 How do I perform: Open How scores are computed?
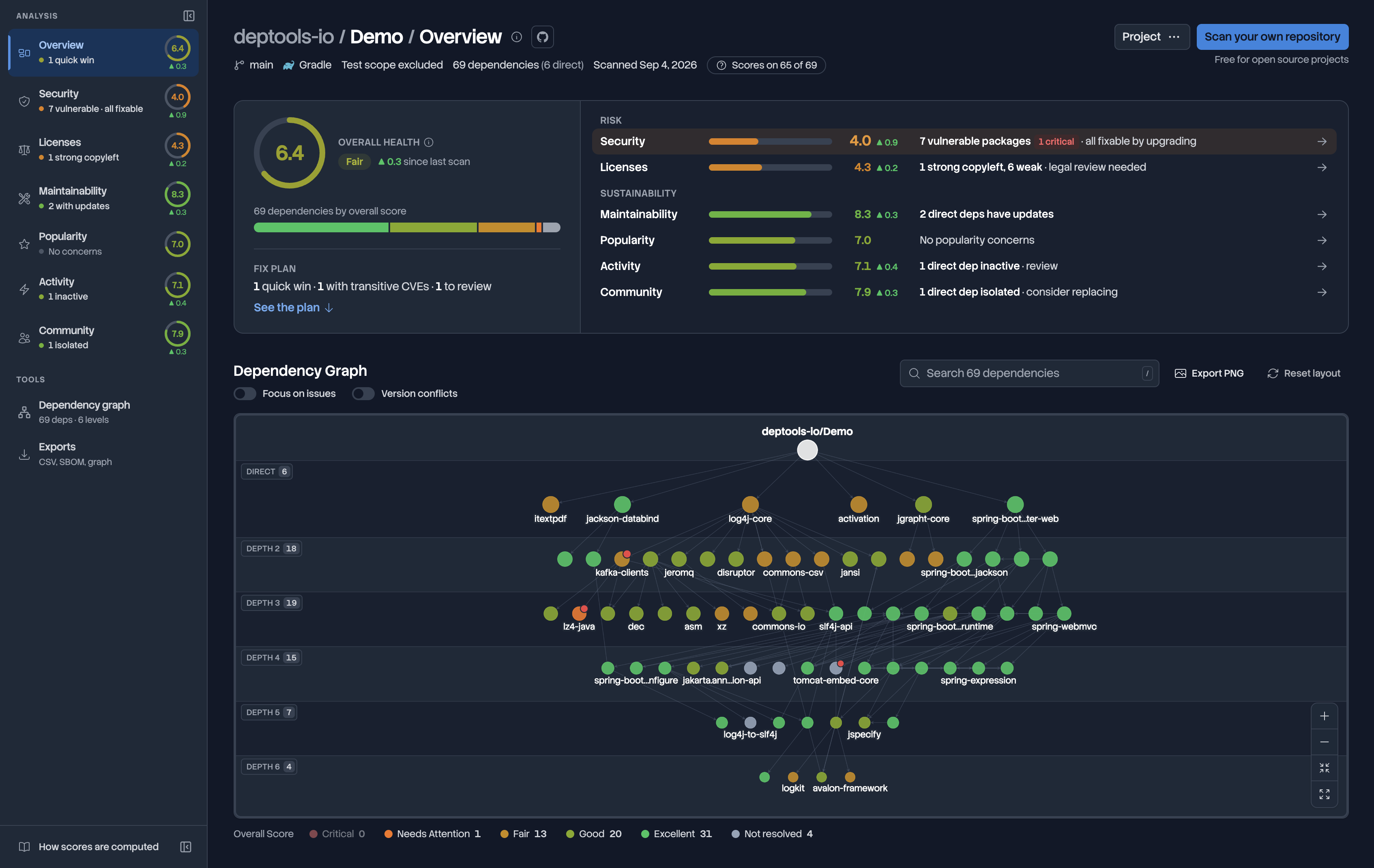tap(98, 847)
